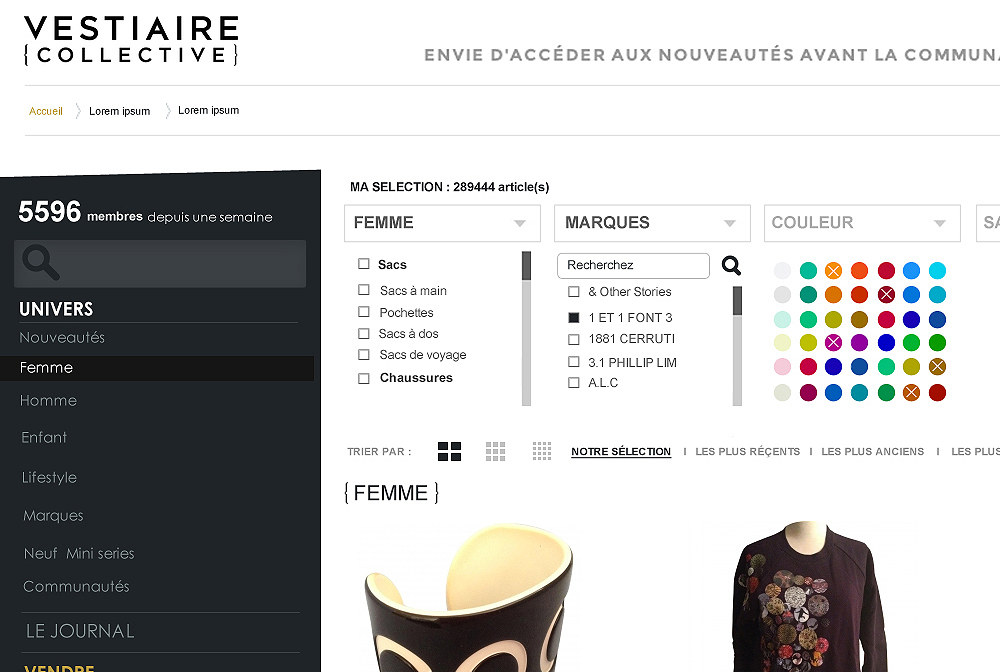Image resolution: width=1000 pixels, height=672 pixels.
Task: Check the Pochettes checkbox
Action: (x=364, y=312)
